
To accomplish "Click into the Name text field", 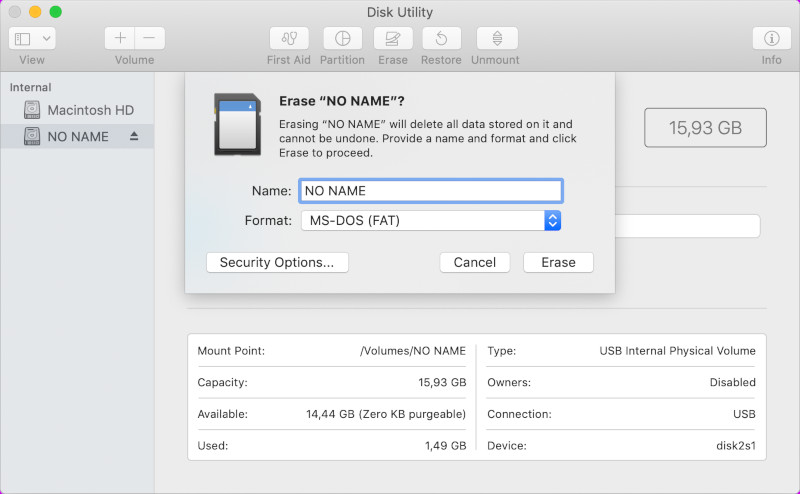I will click(430, 190).
